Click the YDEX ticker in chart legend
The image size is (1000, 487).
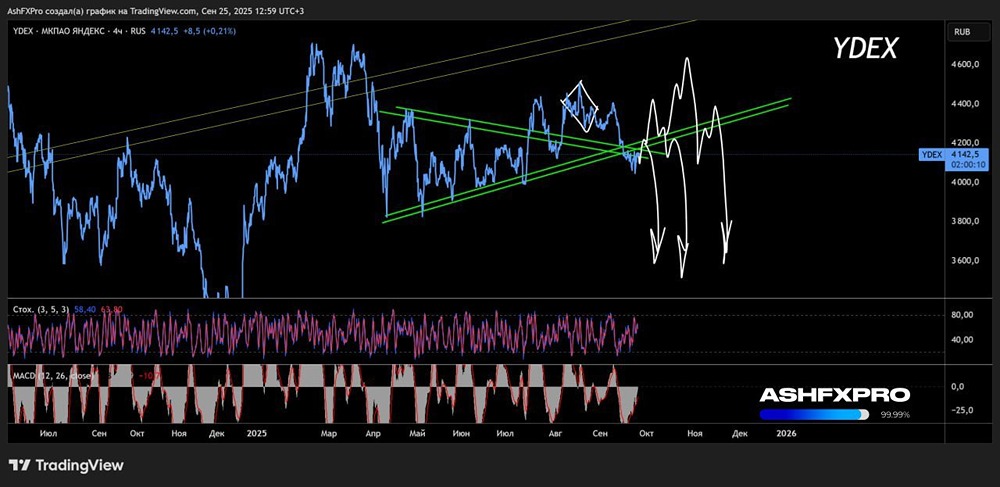22,31
